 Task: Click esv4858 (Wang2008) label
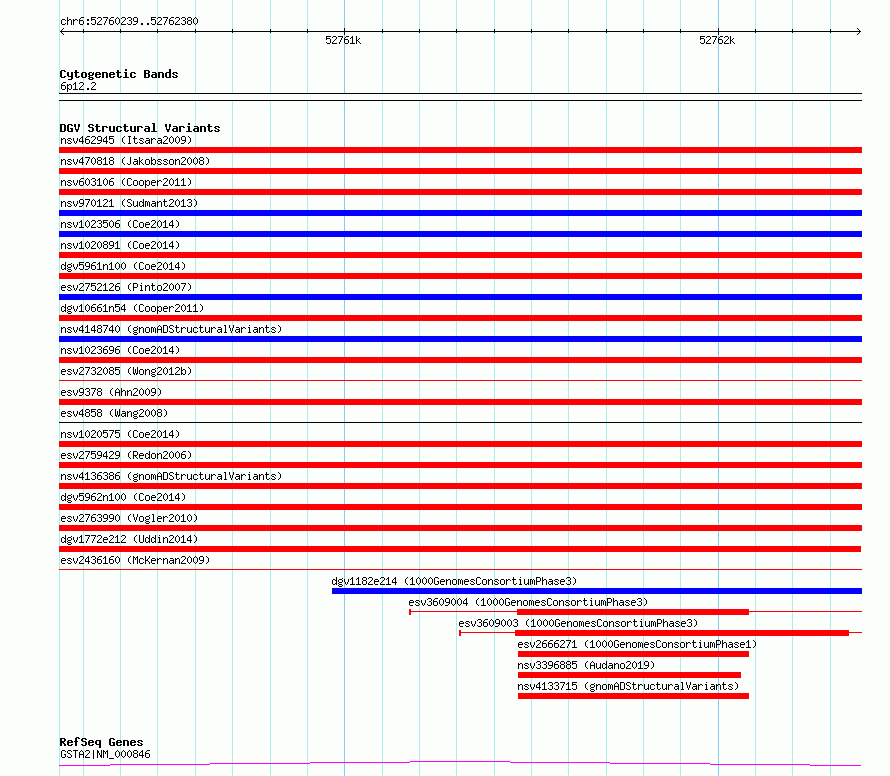[x=114, y=413]
